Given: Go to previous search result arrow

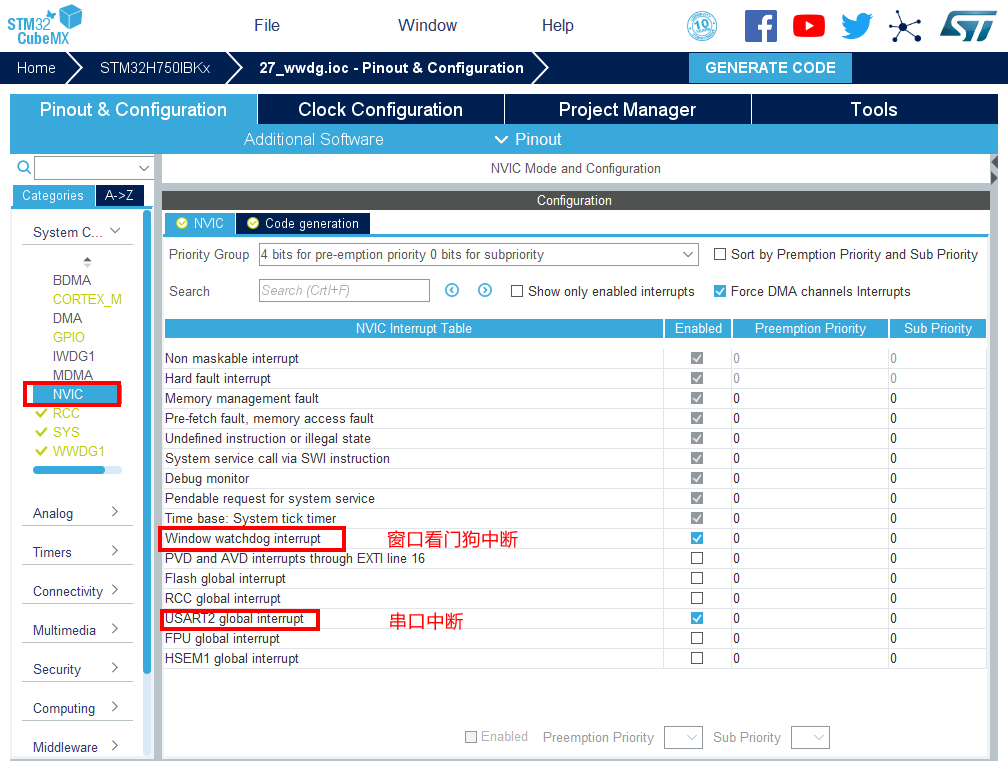Looking at the screenshot, I should [x=452, y=290].
